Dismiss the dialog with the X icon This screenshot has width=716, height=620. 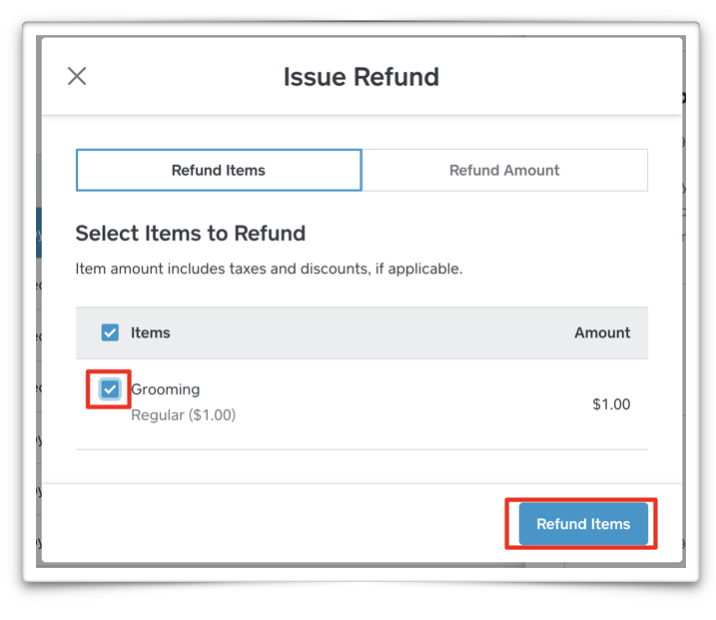[x=77, y=76]
